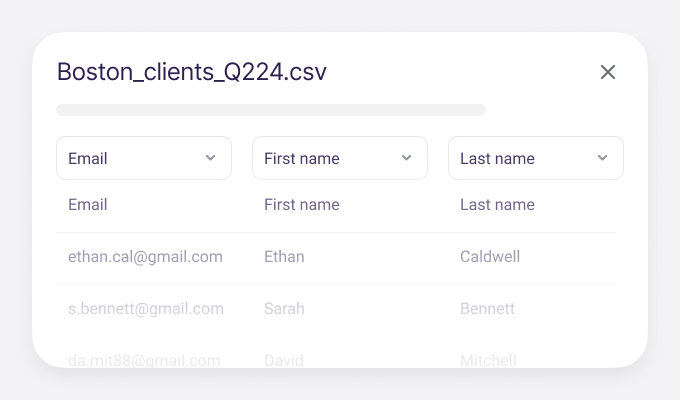This screenshot has width=680, height=400.
Task: Click the chevron arrow in First name dropdown
Action: pyautogui.click(x=406, y=158)
